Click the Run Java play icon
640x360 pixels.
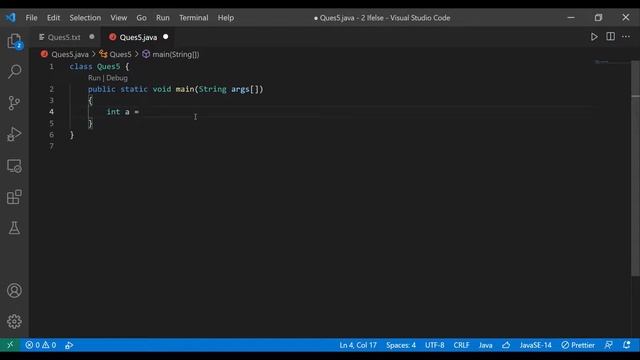594,37
